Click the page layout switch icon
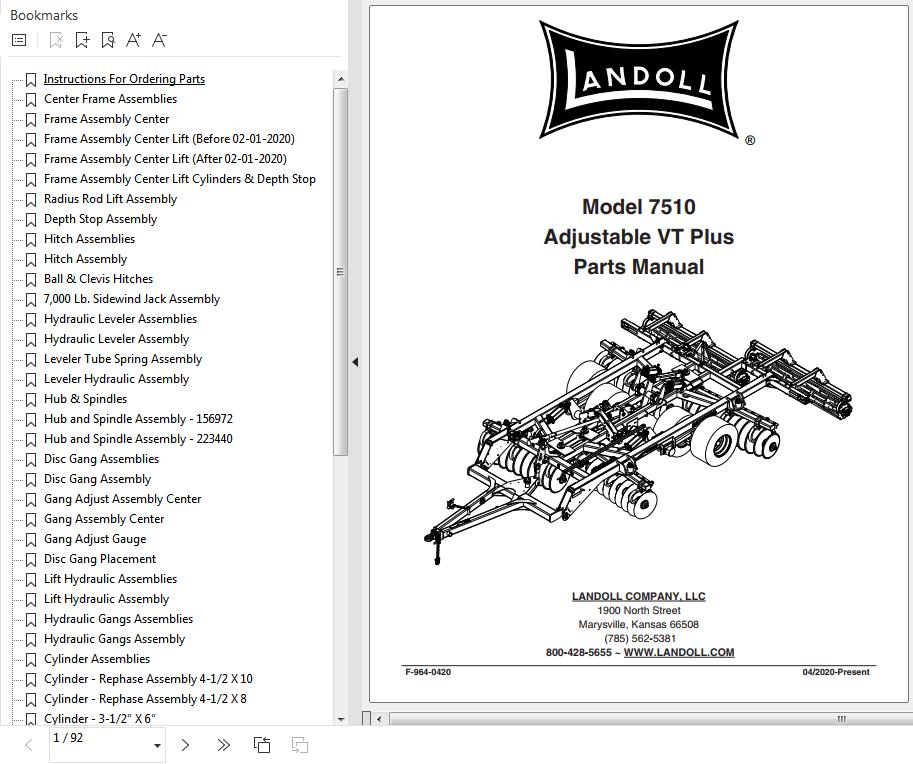This screenshot has width=913, height=764. 262,745
